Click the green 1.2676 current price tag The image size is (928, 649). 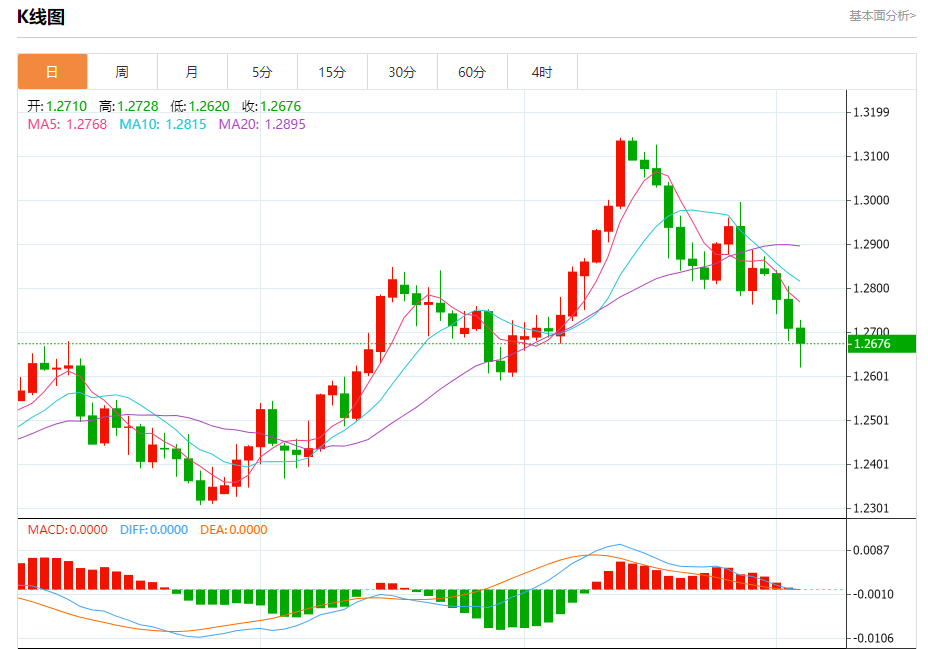[x=881, y=344]
